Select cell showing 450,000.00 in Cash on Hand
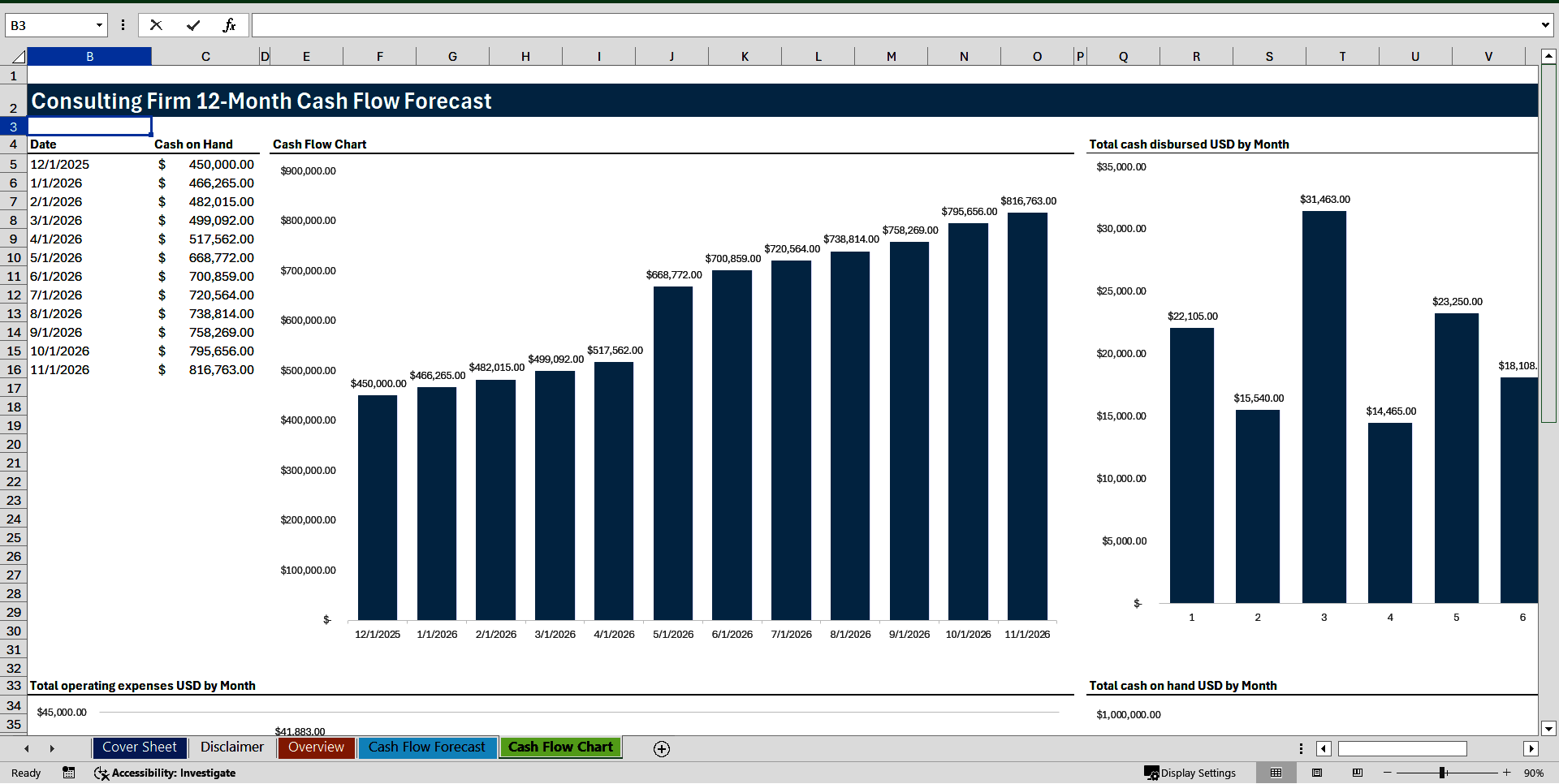The height and width of the screenshot is (784, 1559). pos(205,164)
